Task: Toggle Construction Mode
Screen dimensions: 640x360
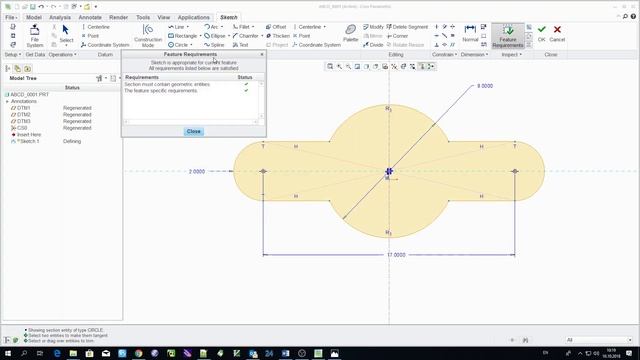Action: click(148, 36)
